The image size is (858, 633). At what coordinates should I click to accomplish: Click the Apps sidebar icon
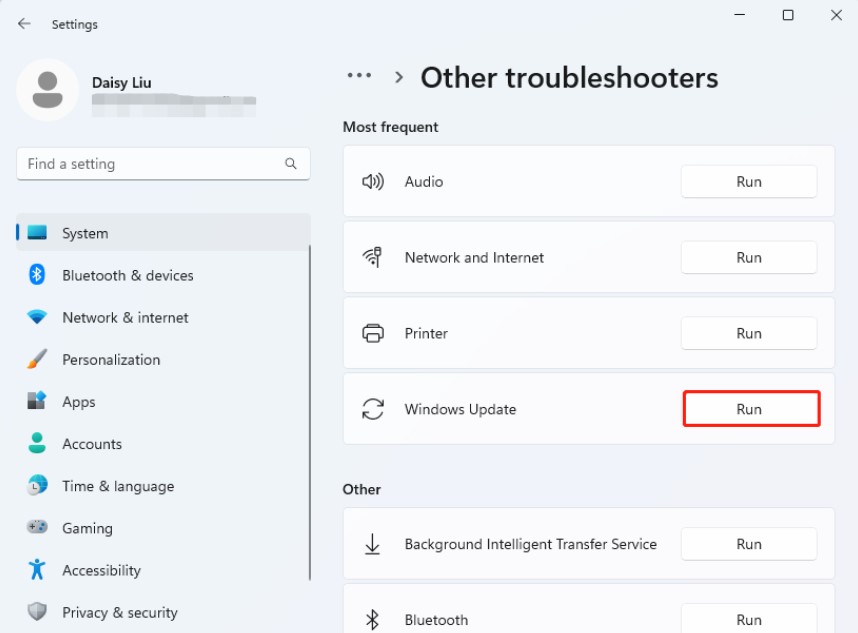click(37, 401)
